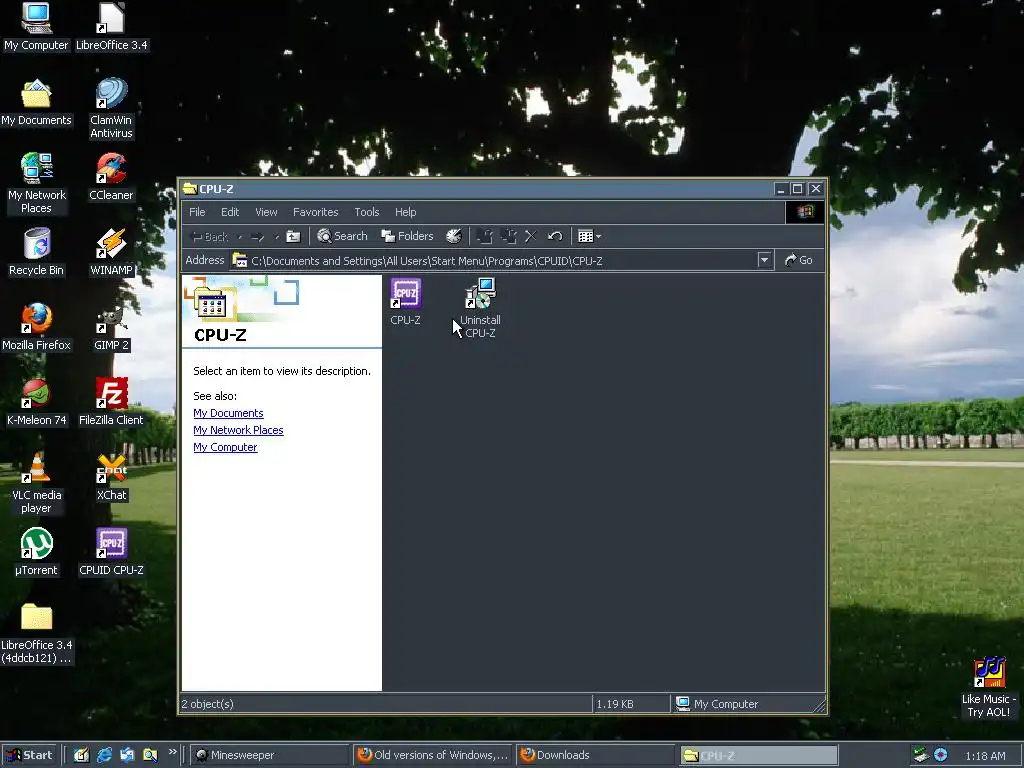Open the Forward history dropdown arrow
The height and width of the screenshot is (768, 1024).
276,236
